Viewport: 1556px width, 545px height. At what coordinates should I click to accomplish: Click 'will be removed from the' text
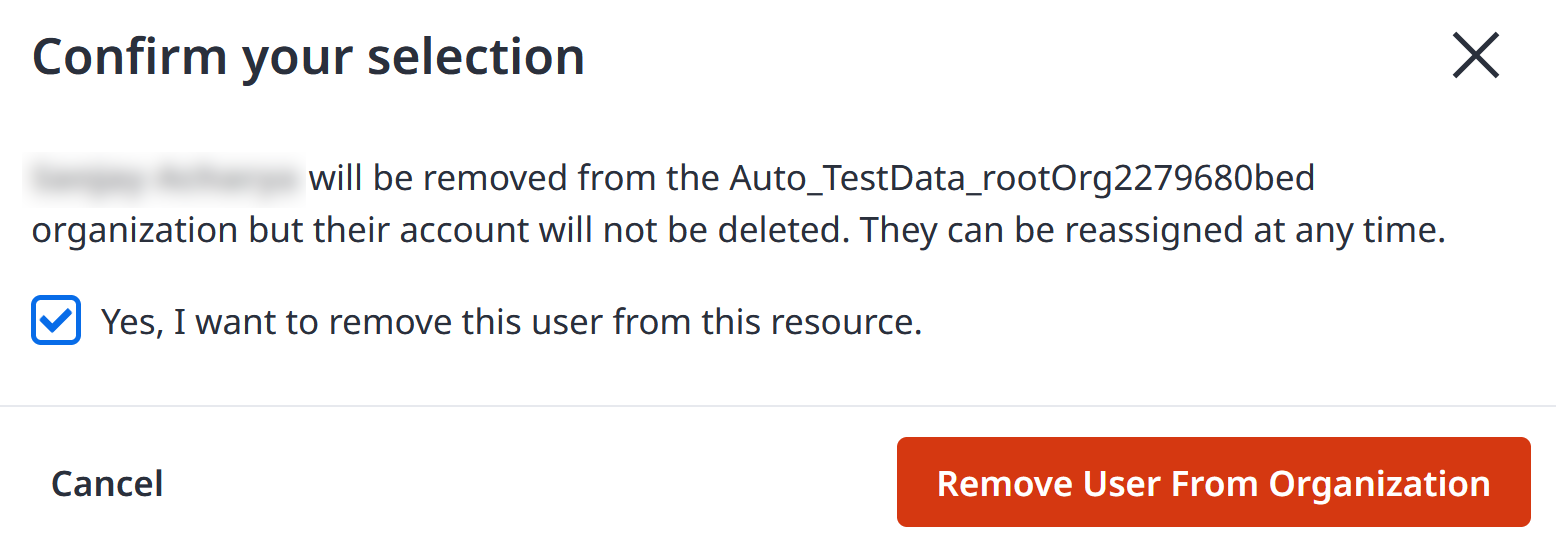[515, 180]
